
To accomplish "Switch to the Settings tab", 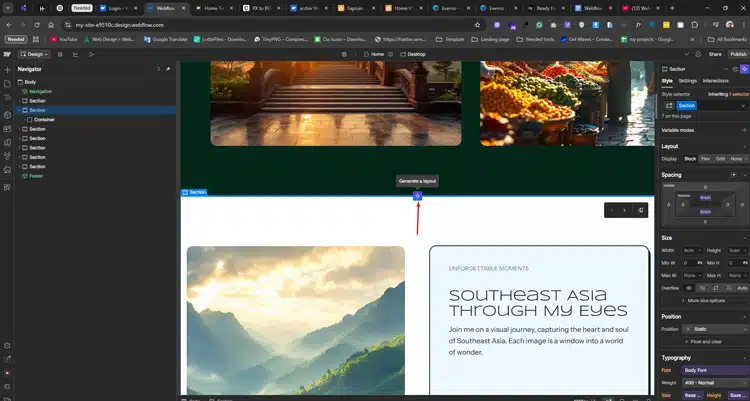I will click(x=687, y=81).
